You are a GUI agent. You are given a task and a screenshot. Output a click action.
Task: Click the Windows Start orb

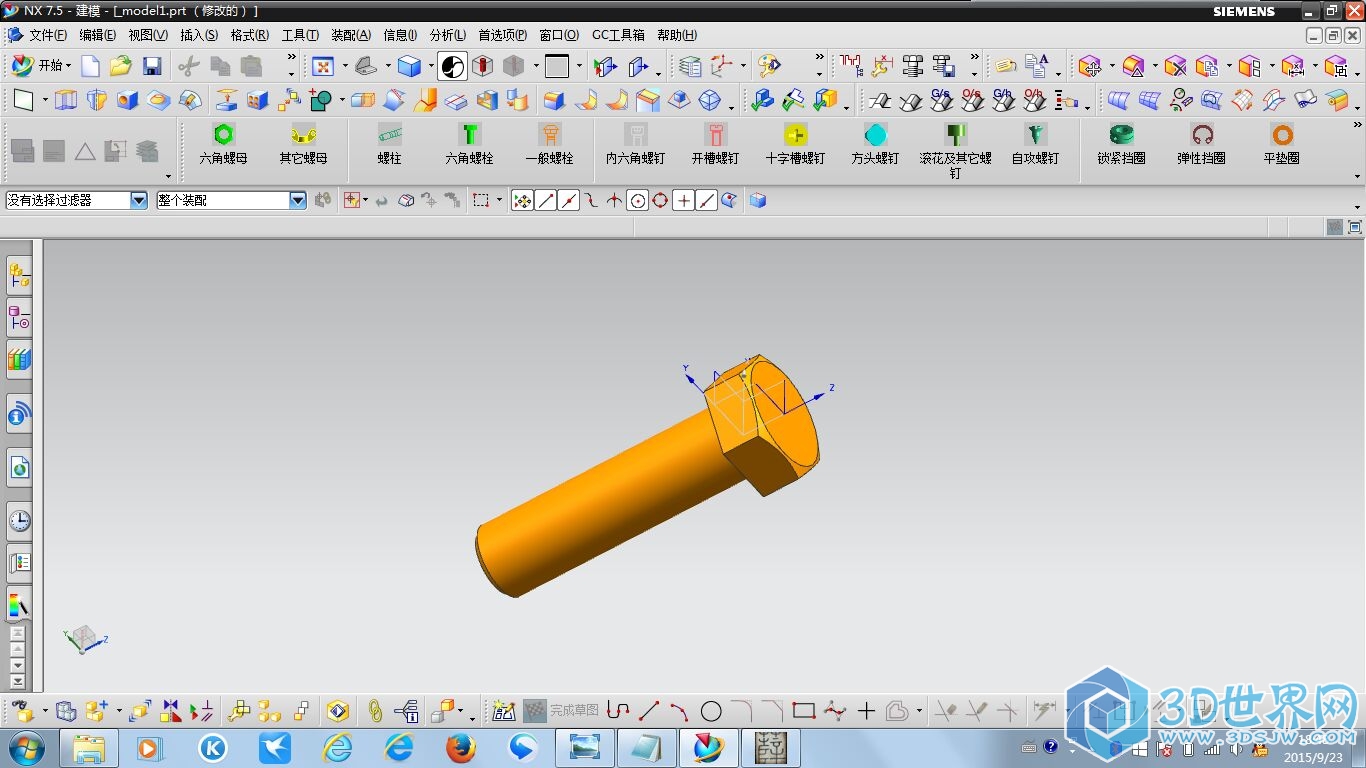click(x=25, y=747)
